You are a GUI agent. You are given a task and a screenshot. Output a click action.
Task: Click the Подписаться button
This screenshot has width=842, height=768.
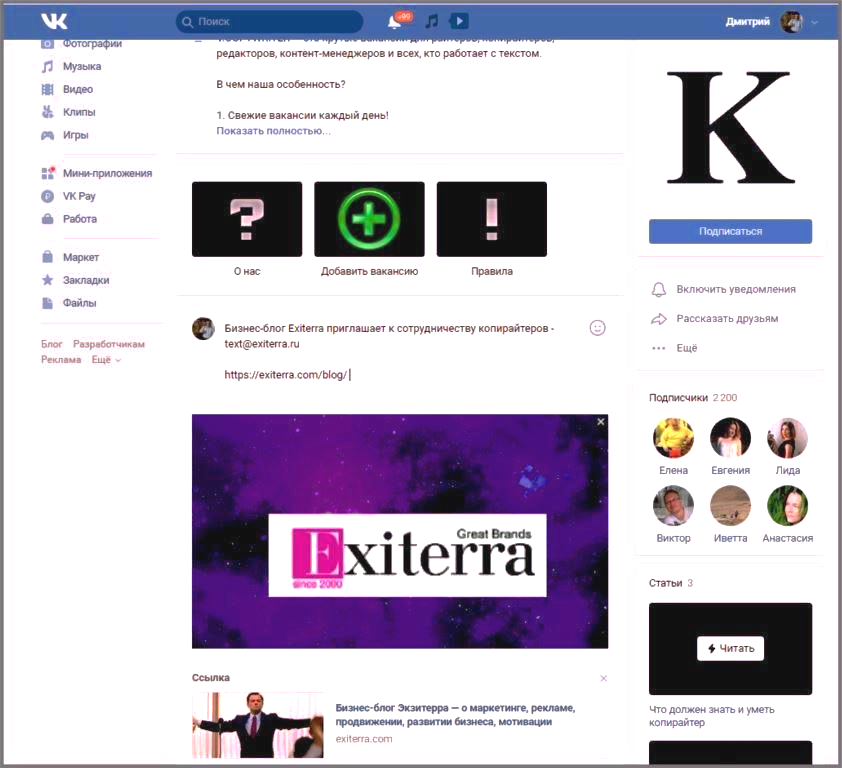click(x=730, y=231)
